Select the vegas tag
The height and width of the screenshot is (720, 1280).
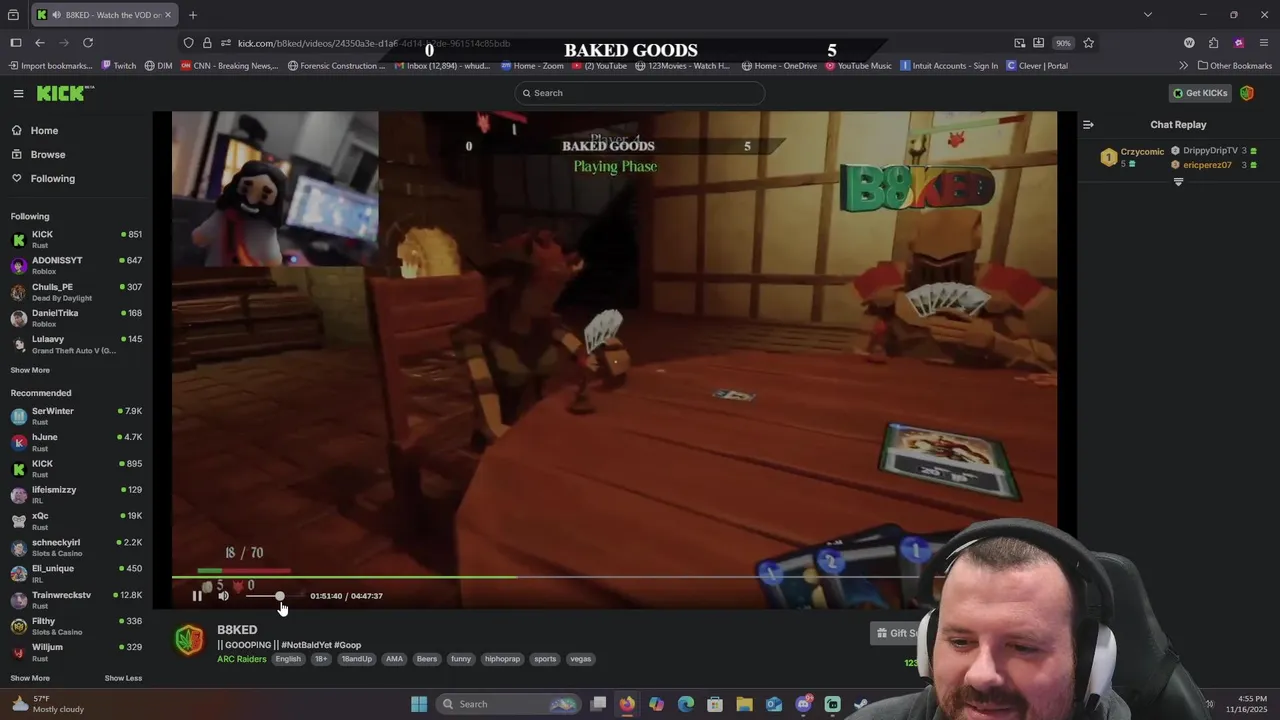click(x=581, y=659)
